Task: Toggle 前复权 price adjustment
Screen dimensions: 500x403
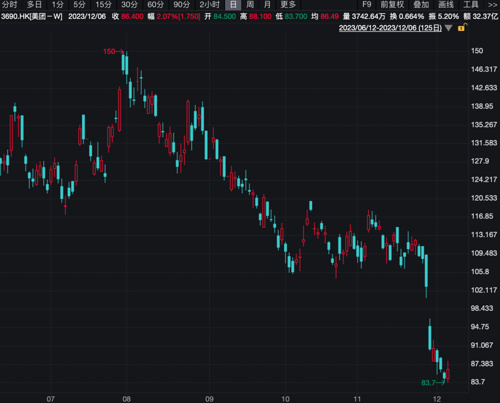Action: point(392,5)
